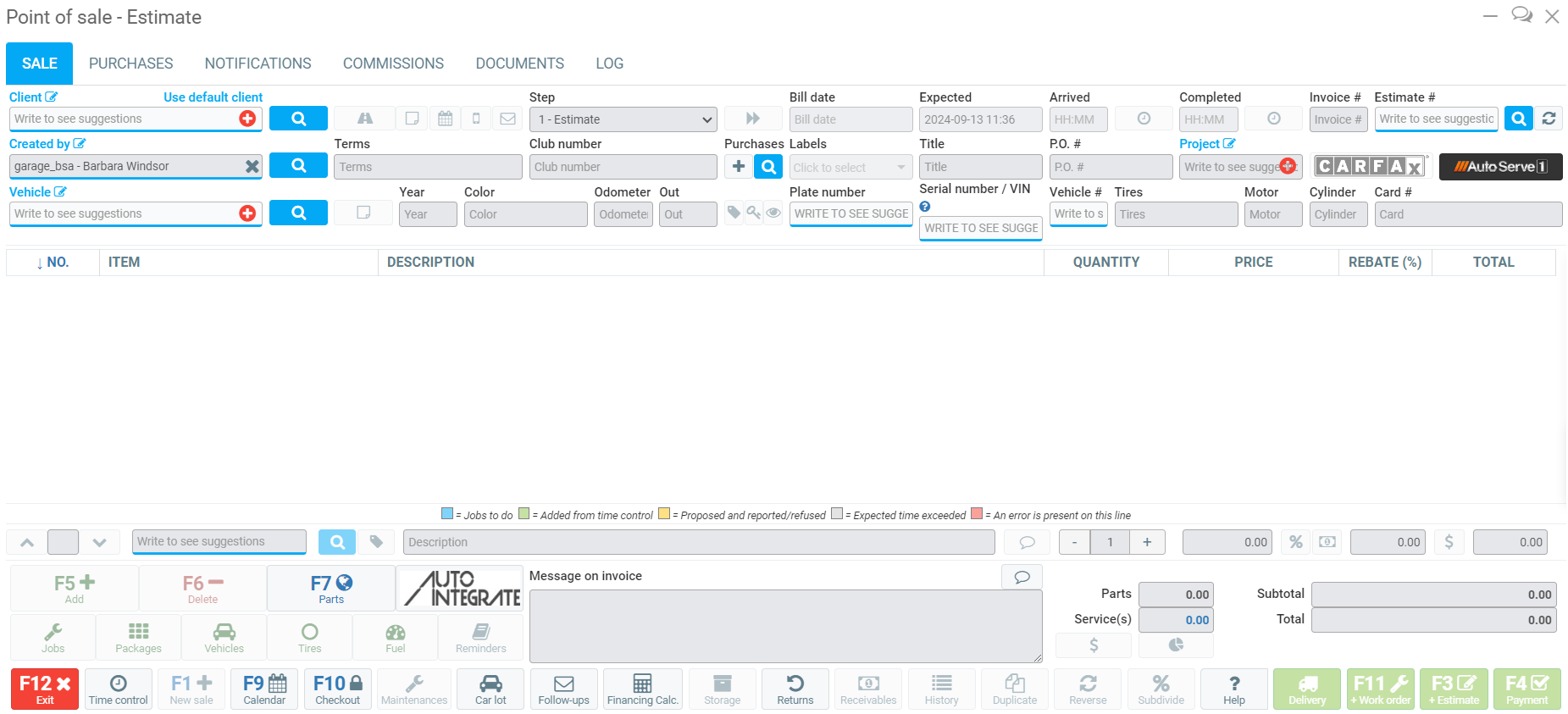Open the F7 Parts catalog
The height and width of the screenshot is (714, 1568).
330,588
